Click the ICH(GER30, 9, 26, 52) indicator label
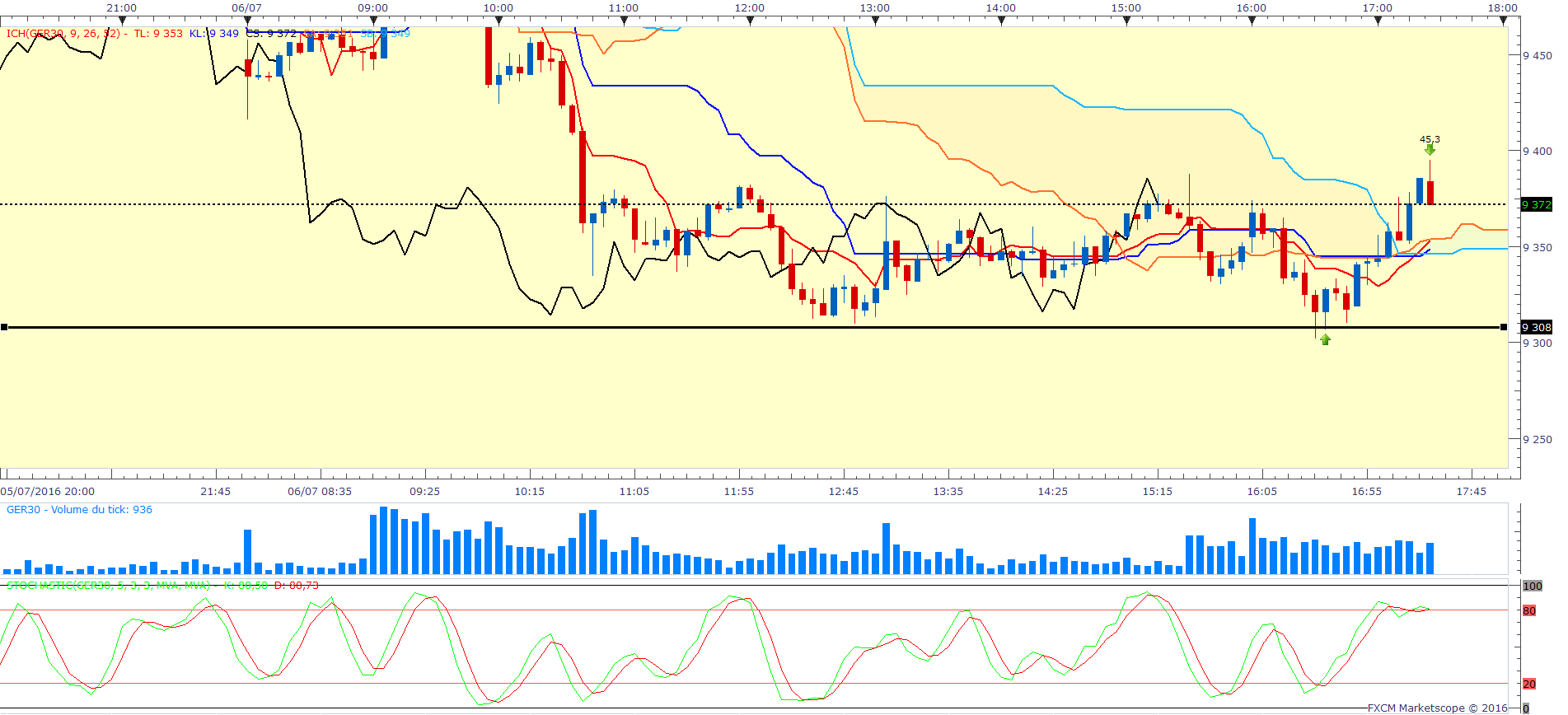Image resolution: width=1568 pixels, height=715 pixels. point(63,34)
